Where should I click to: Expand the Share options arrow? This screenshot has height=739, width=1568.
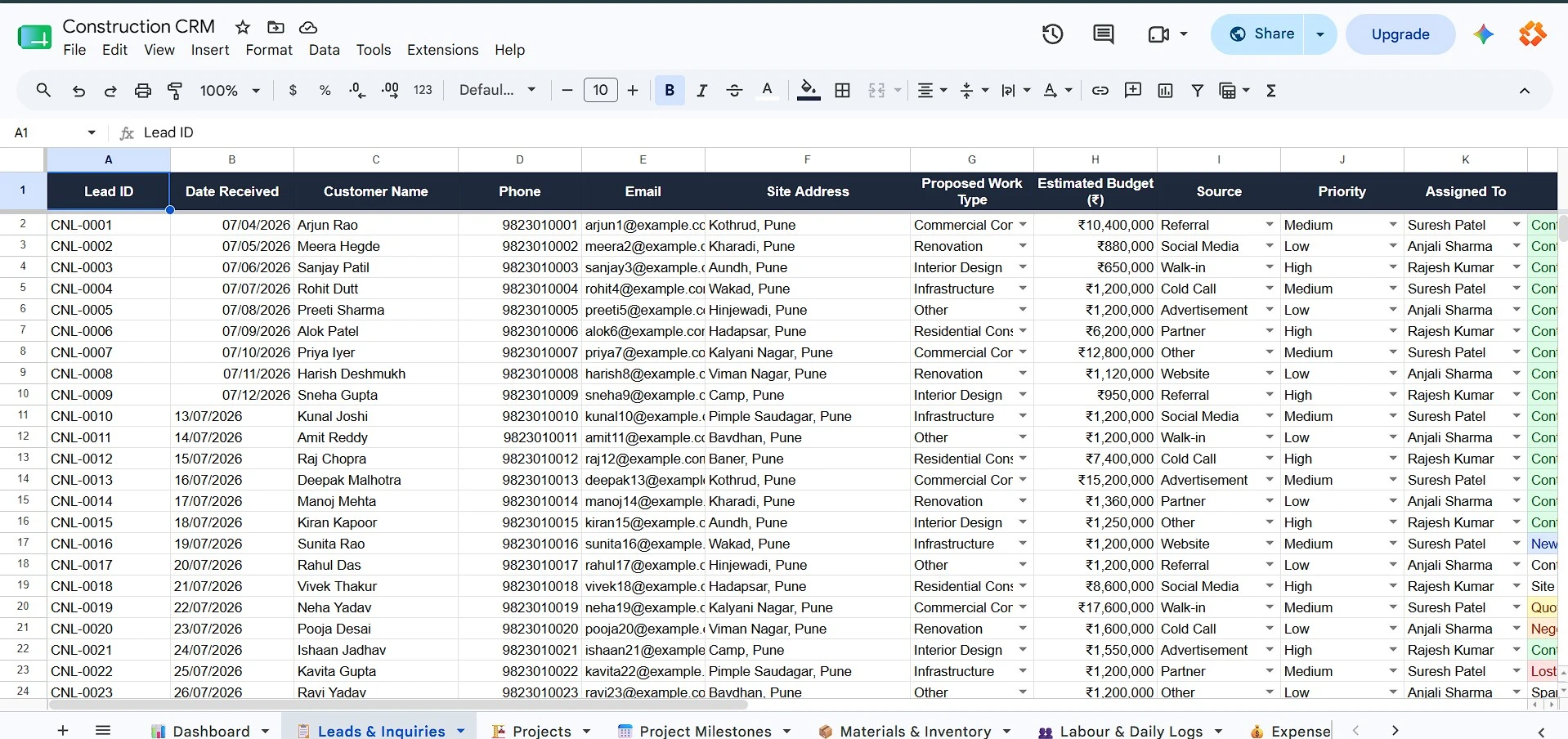[1319, 34]
